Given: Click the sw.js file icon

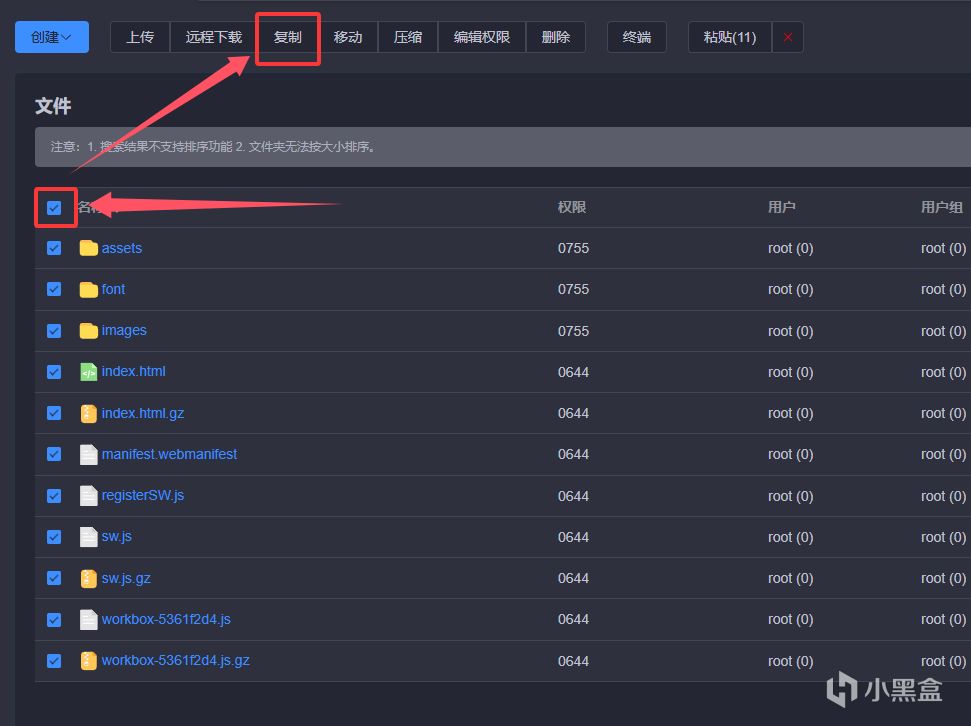Looking at the screenshot, I should tap(89, 536).
